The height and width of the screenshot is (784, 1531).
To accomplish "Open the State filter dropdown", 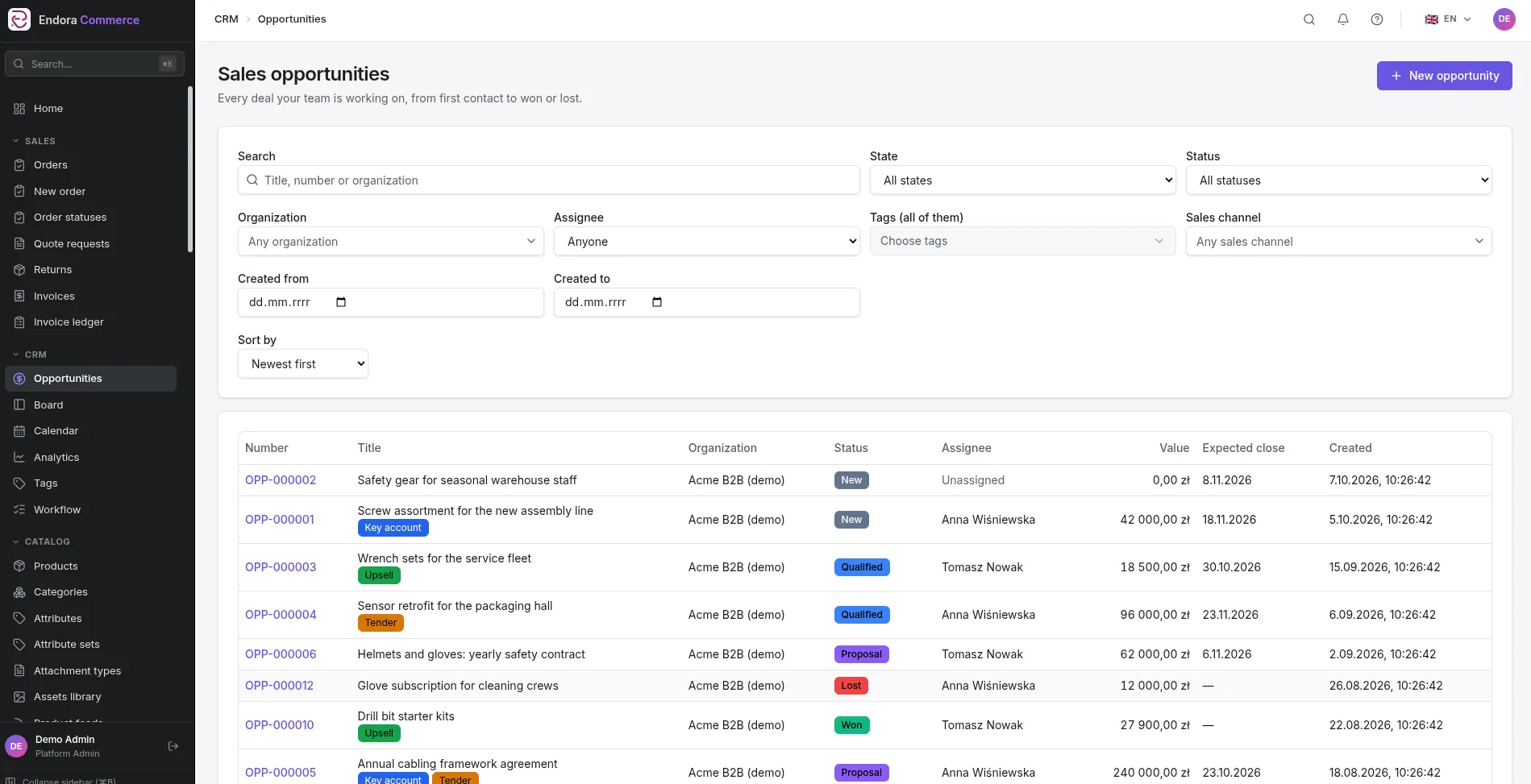I will pos(1022,180).
